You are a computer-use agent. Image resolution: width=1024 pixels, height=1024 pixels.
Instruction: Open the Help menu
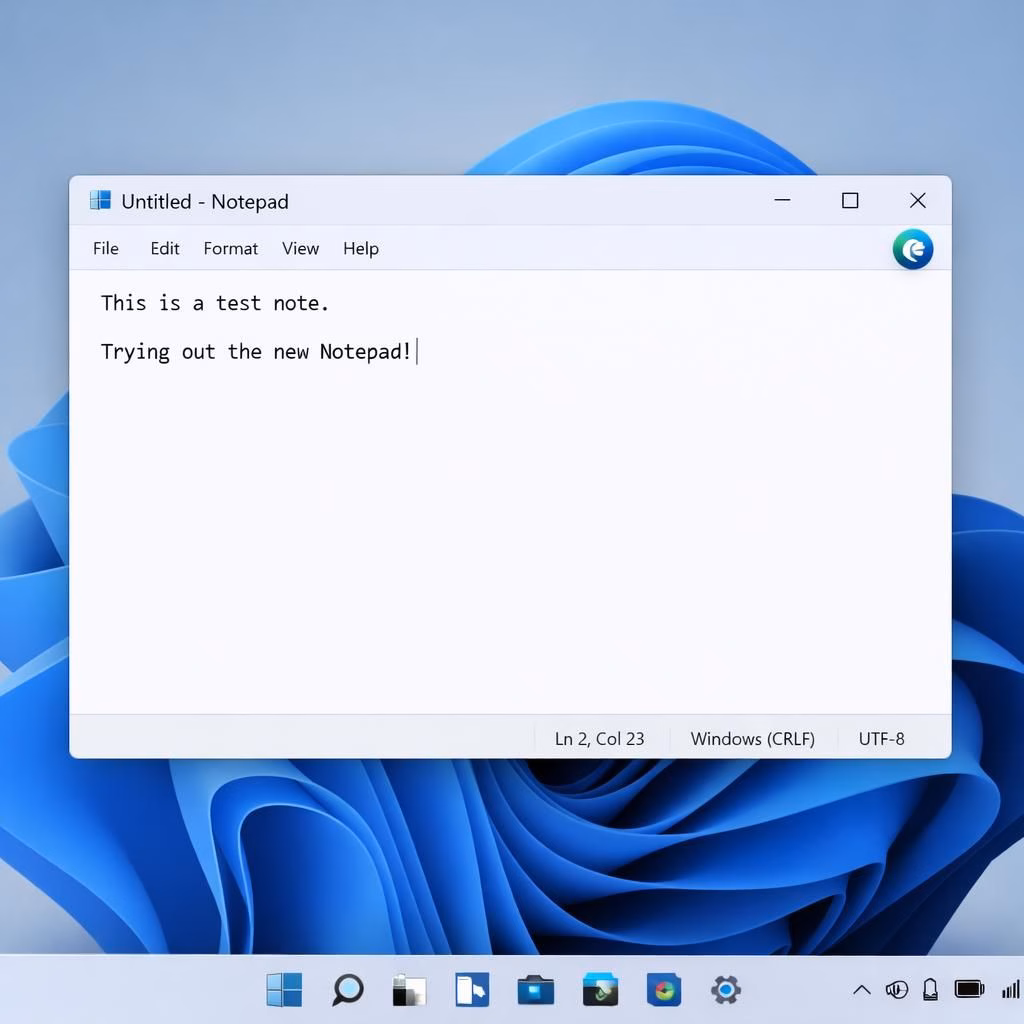pyautogui.click(x=361, y=249)
